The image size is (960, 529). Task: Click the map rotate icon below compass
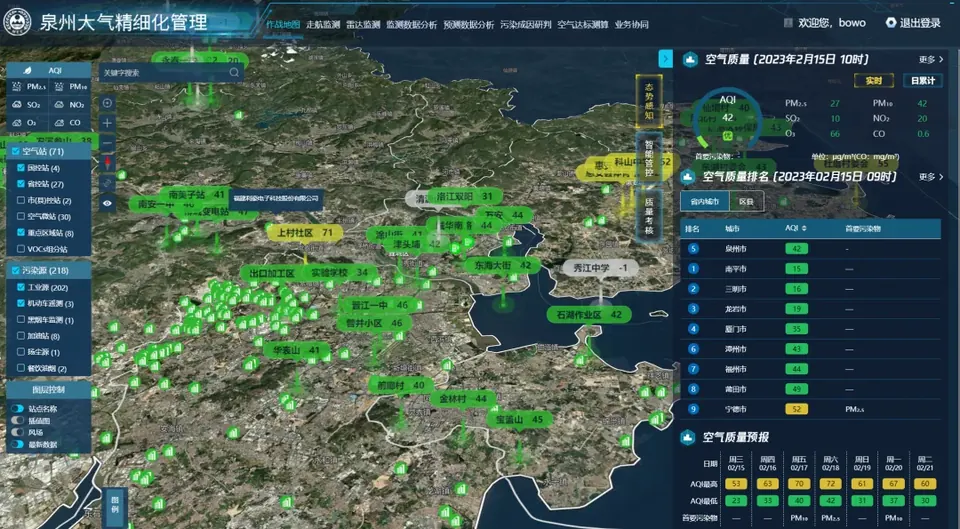pos(108,183)
